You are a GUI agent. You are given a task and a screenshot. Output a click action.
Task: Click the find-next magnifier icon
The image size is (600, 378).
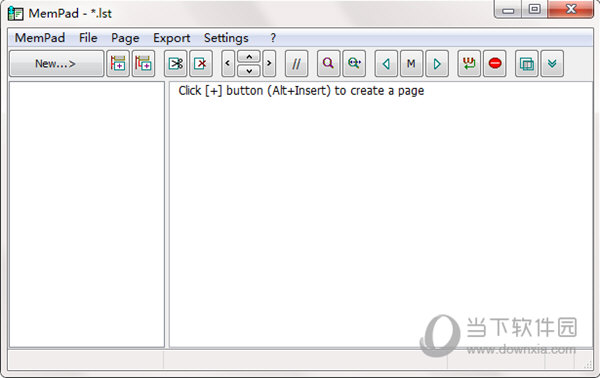[354, 64]
